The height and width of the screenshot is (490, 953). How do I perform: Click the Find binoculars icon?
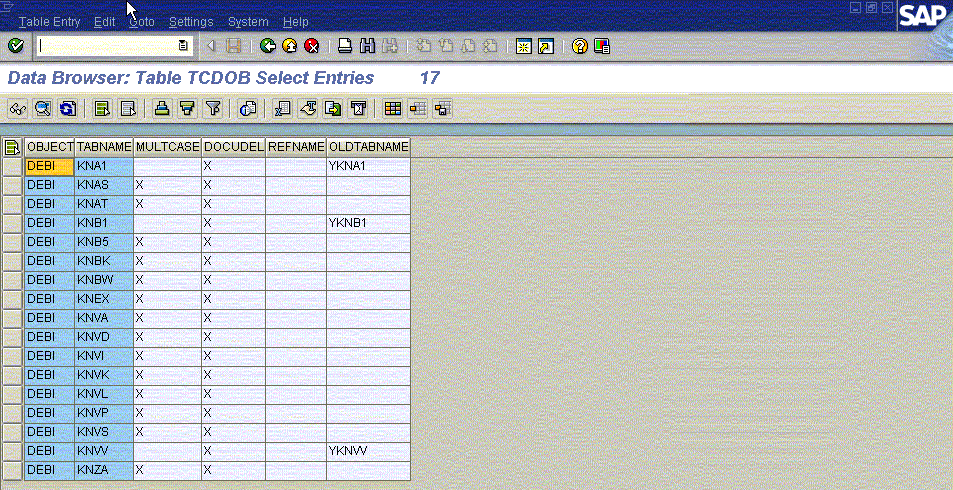tap(367, 46)
